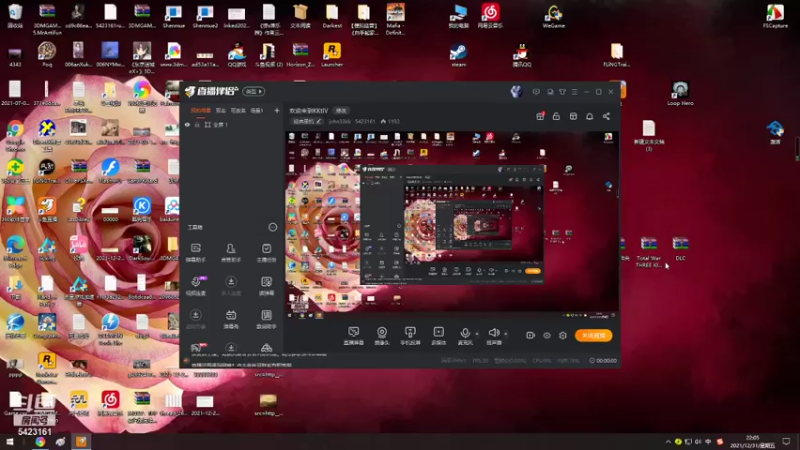Open streaming settings gear icon
The height and width of the screenshot is (450, 800).
click(x=563, y=335)
